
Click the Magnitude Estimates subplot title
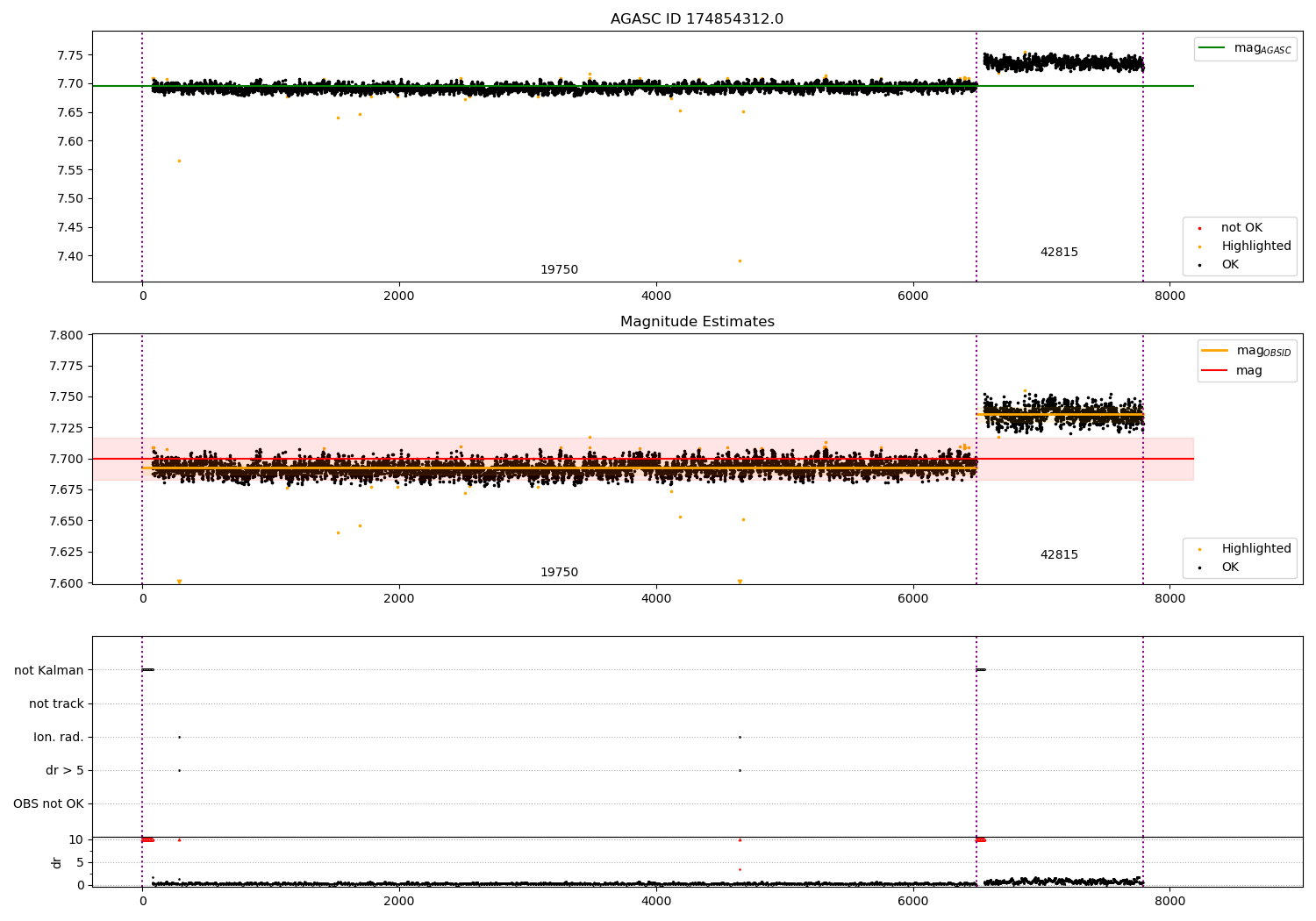(x=697, y=322)
